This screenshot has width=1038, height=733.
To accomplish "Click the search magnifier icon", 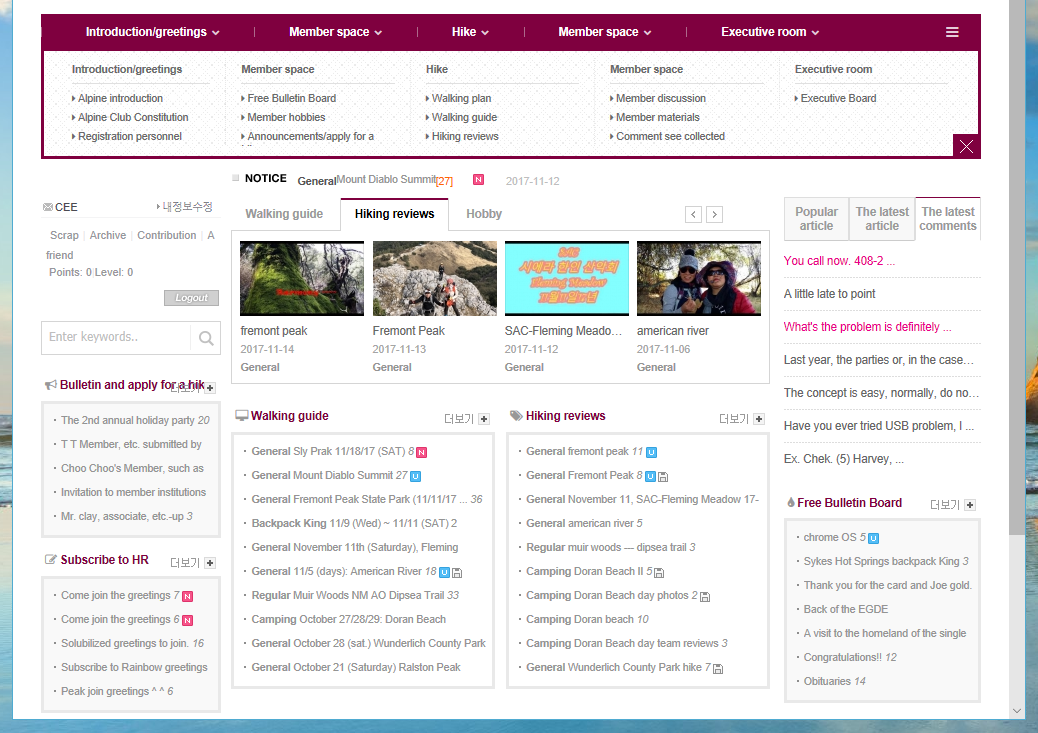I will 206,338.
